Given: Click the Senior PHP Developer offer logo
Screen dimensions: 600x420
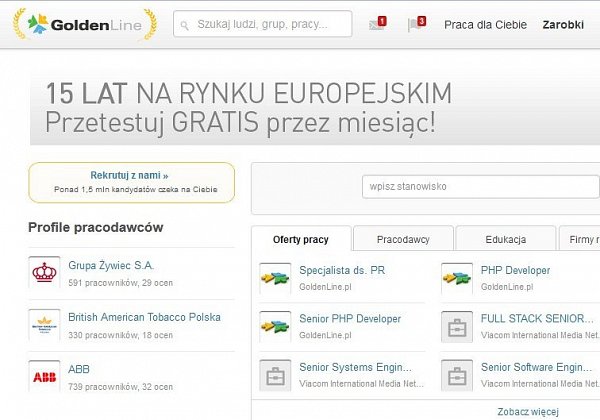Looking at the screenshot, I should point(275,327).
